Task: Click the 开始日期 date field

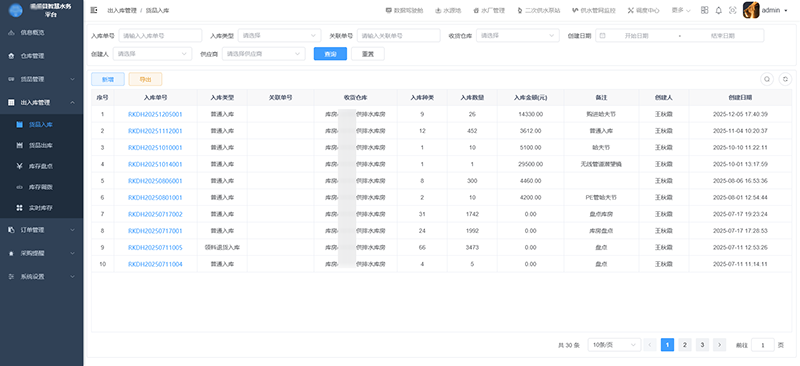Action: (637, 36)
